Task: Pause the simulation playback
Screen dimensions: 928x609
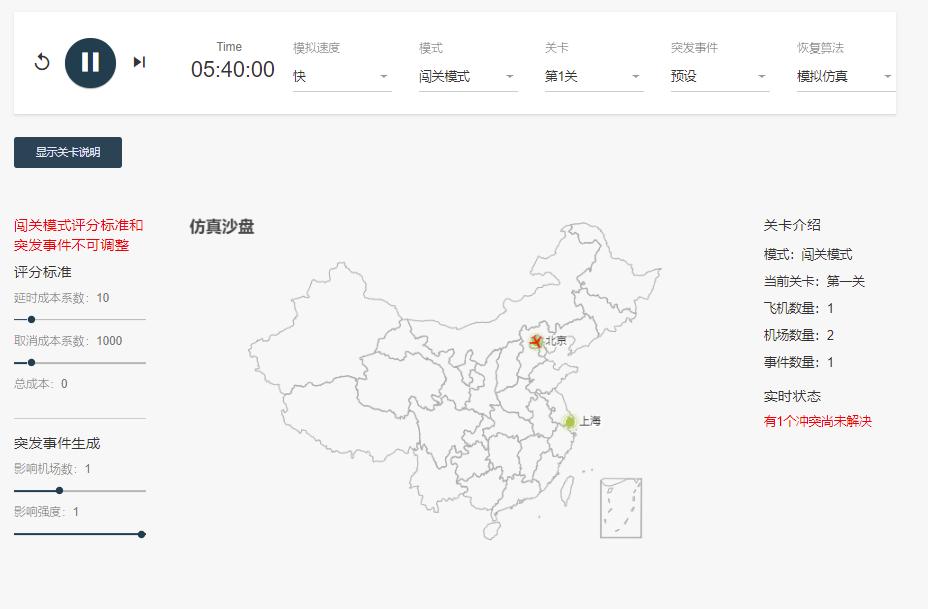Action: (90, 62)
